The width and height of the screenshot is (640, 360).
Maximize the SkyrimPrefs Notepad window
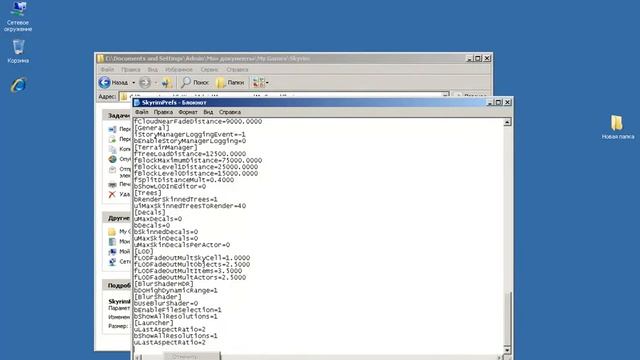[x=498, y=102]
